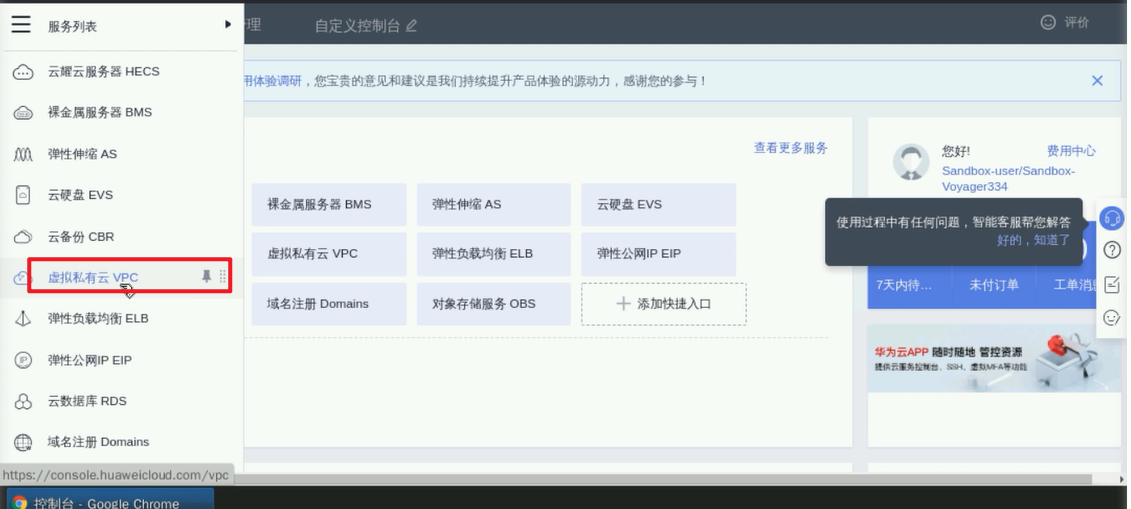
Task: Open the hamburger menu icon
Action: pyautogui.click(x=21, y=25)
